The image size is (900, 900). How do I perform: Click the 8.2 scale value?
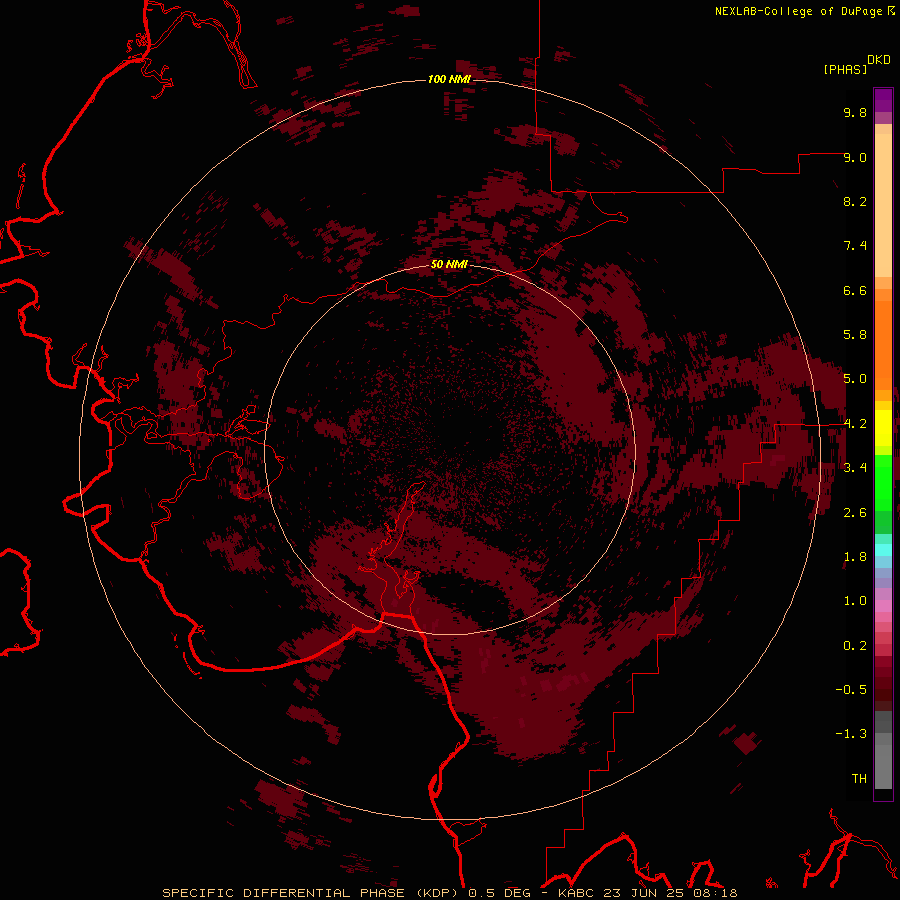click(x=855, y=201)
